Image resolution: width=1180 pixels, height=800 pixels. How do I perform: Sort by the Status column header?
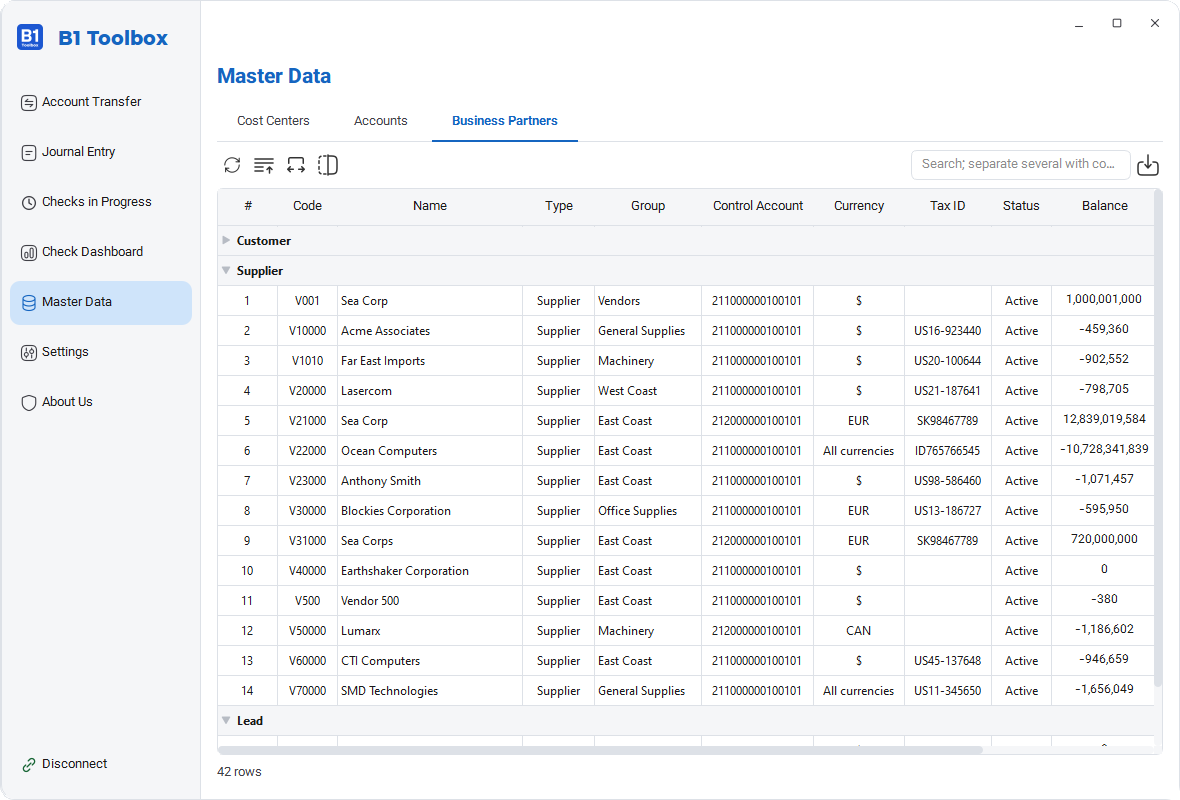pyautogui.click(x=1021, y=205)
